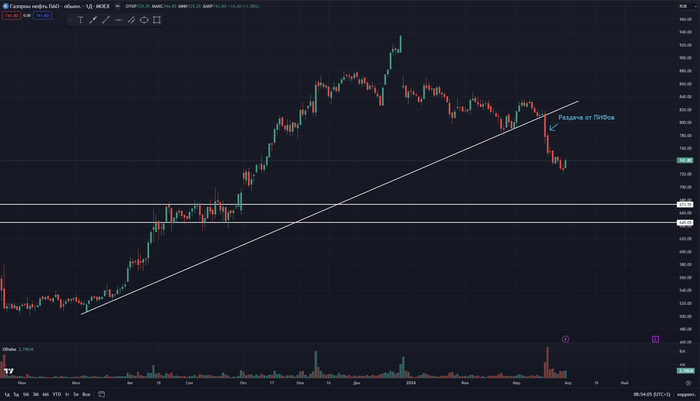The width and height of the screenshot is (700, 401).
Task: Toggle the symbol legend collapse button
Action: pos(117,6)
